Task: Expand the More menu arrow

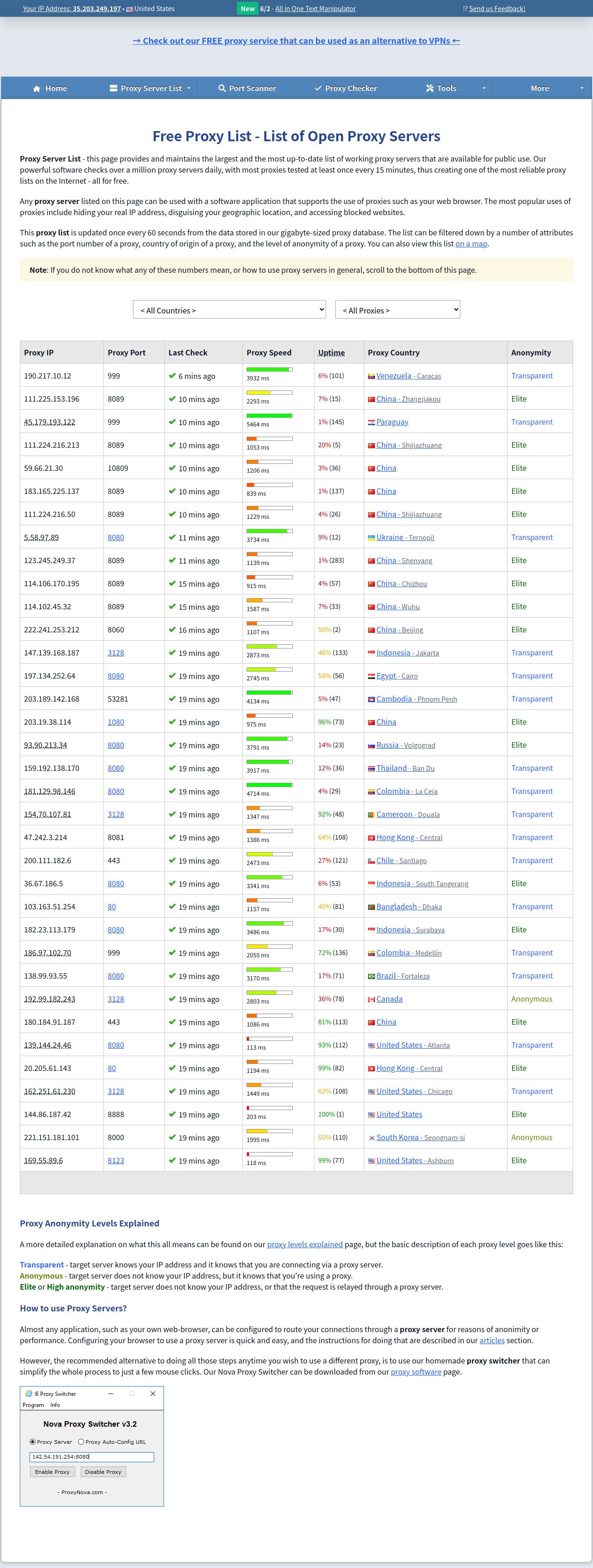Action: pyautogui.click(x=581, y=88)
